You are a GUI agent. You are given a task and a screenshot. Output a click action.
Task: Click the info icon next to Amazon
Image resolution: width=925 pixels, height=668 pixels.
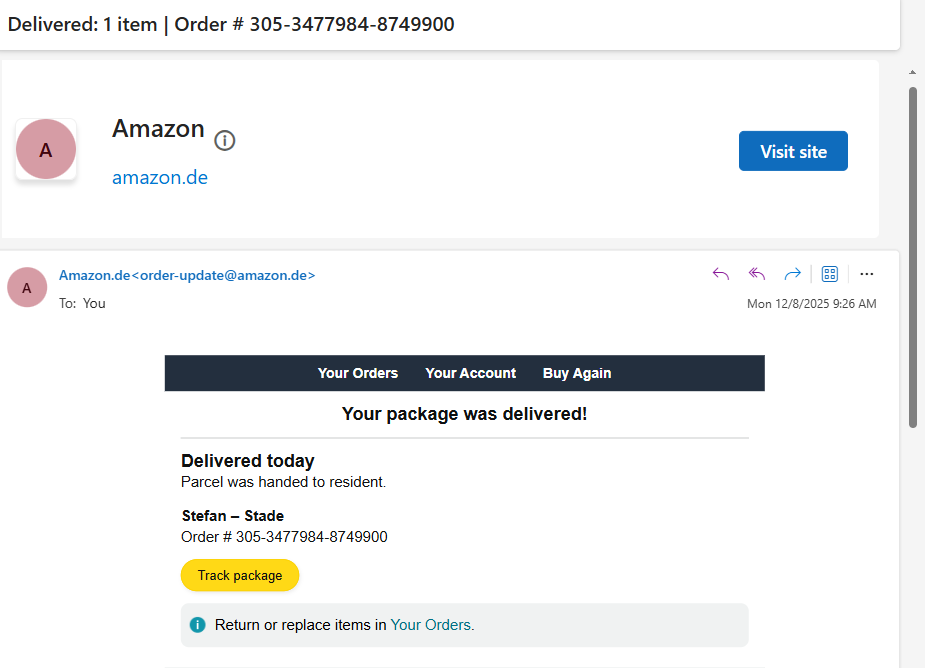[x=225, y=141]
